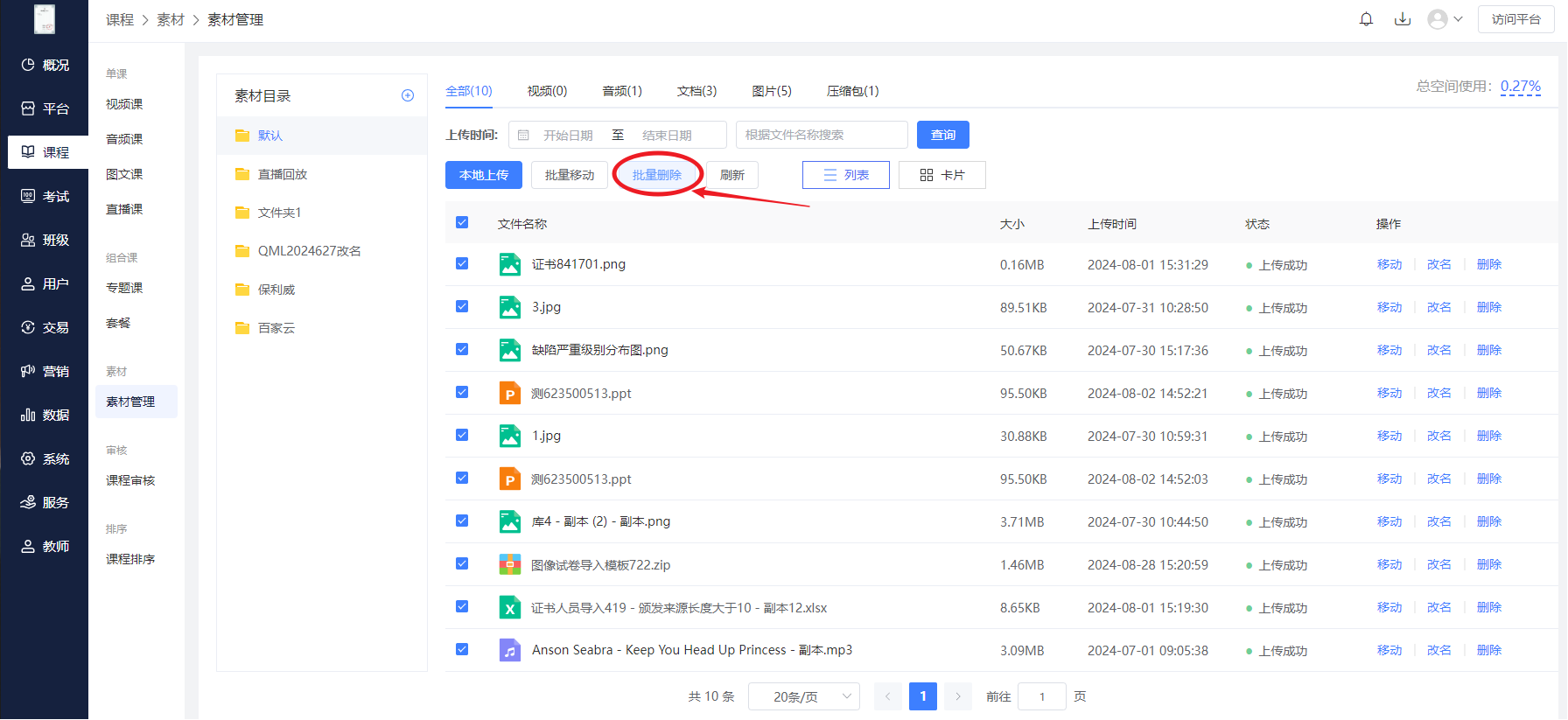Deselect the 3.jpg file checkbox
Viewport: 1568px width, 720px height.
462,307
